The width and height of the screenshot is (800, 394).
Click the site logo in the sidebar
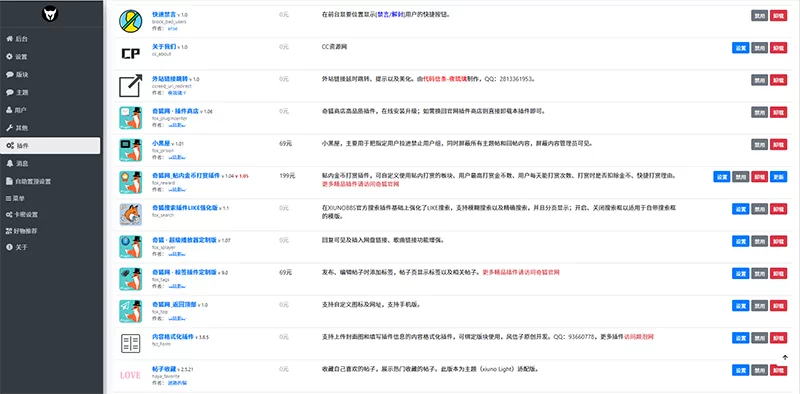point(50,14)
